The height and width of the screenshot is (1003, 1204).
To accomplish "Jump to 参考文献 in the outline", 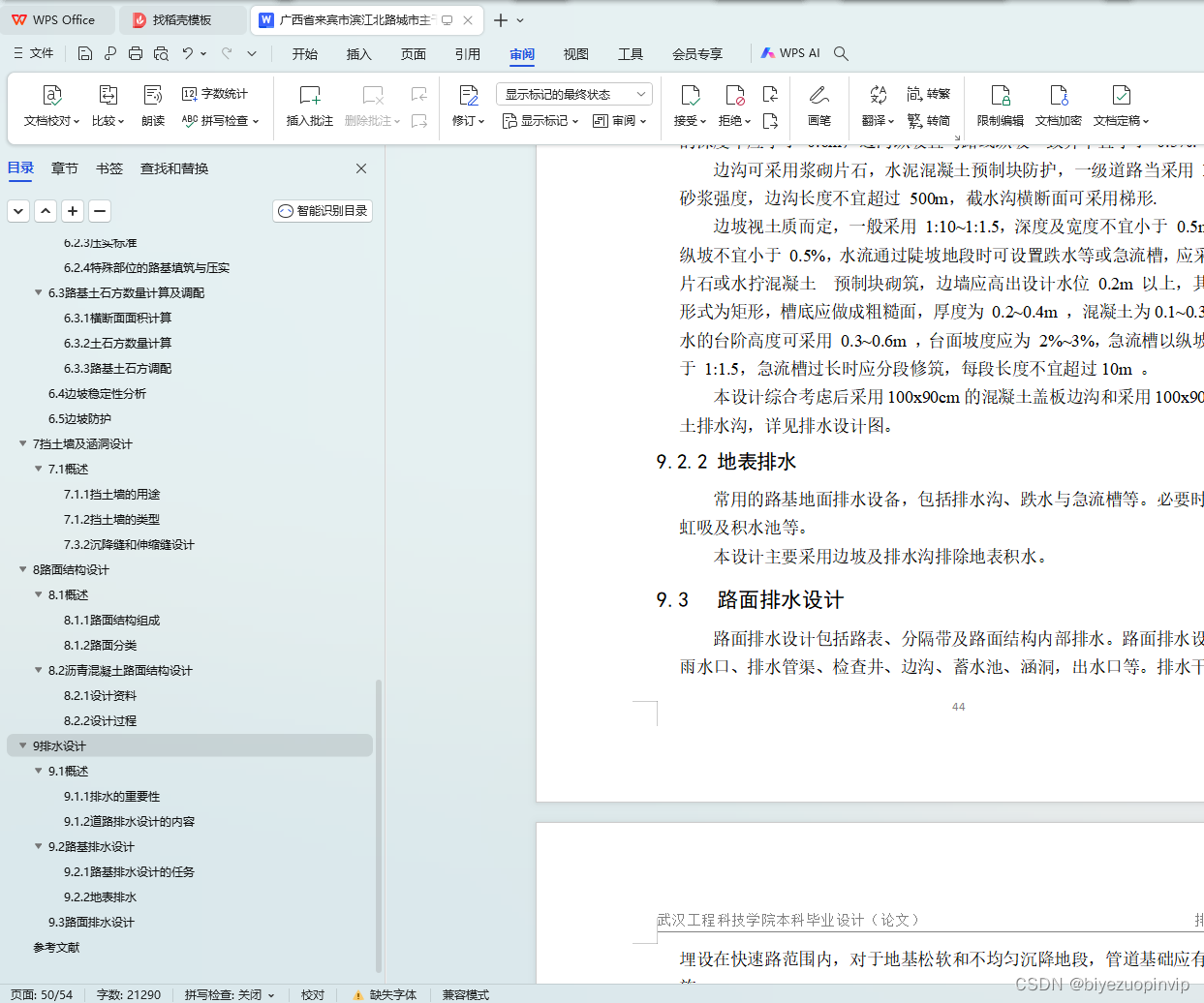I will point(56,947).
